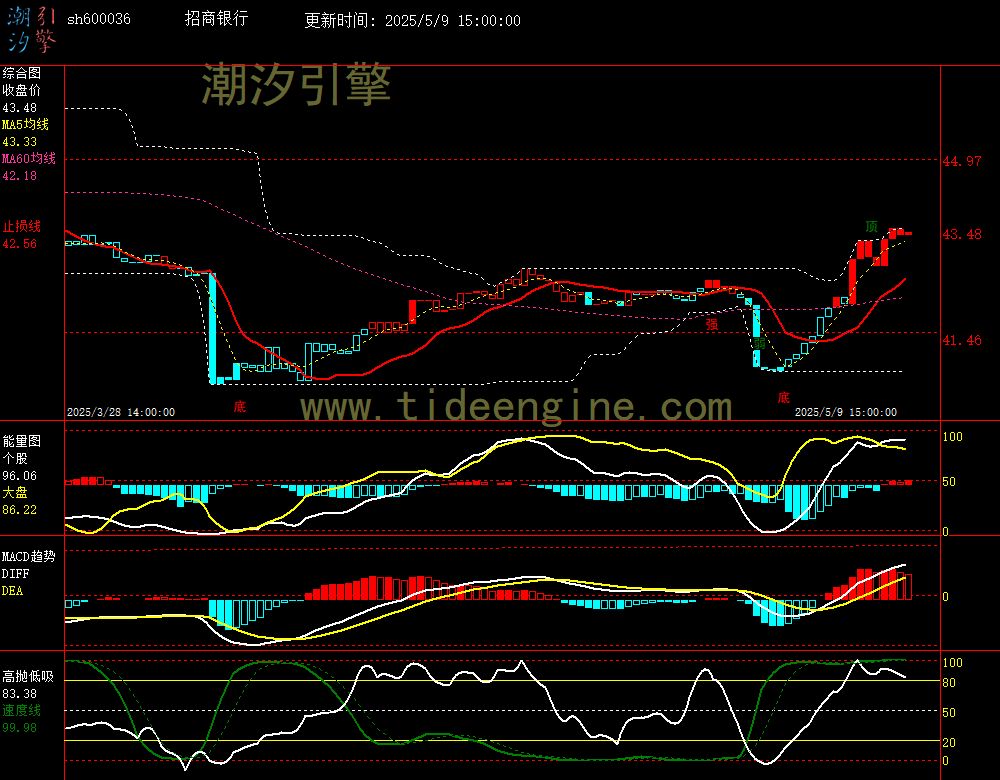Click the MA5均线 legend label
This screenshot has width=1000, height=780.
coord(25,124)
